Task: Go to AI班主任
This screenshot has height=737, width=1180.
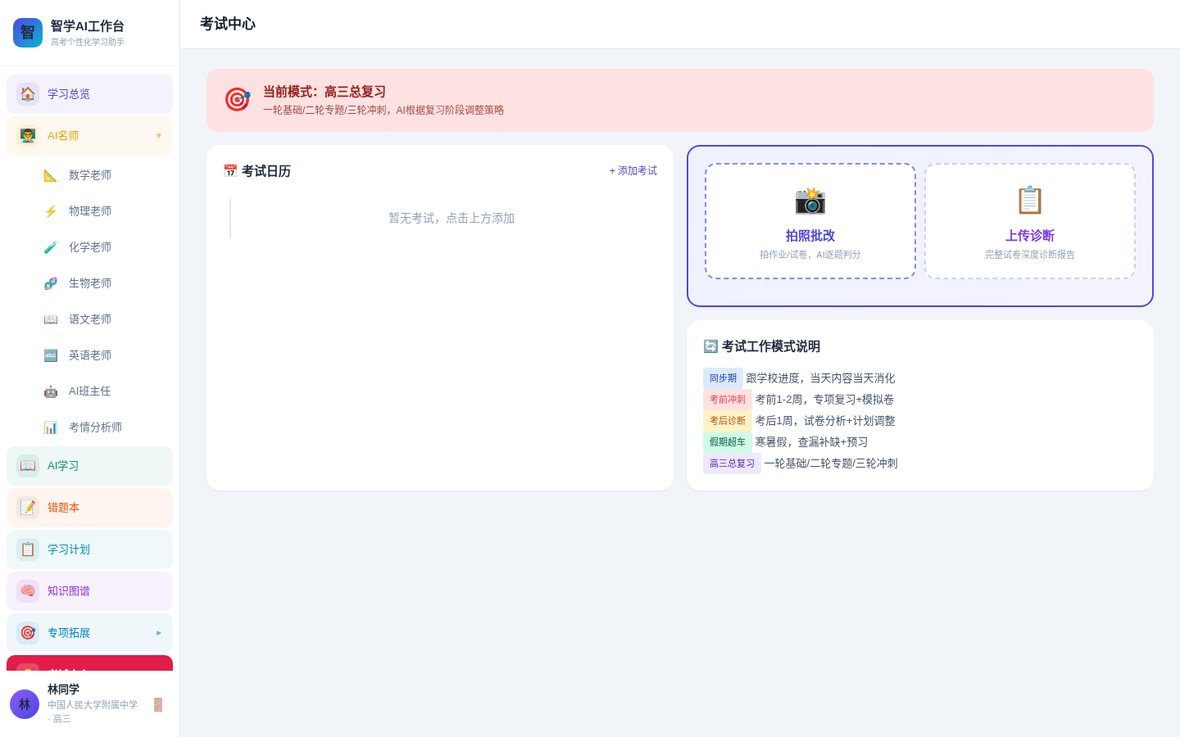Action: coord(90,391)
